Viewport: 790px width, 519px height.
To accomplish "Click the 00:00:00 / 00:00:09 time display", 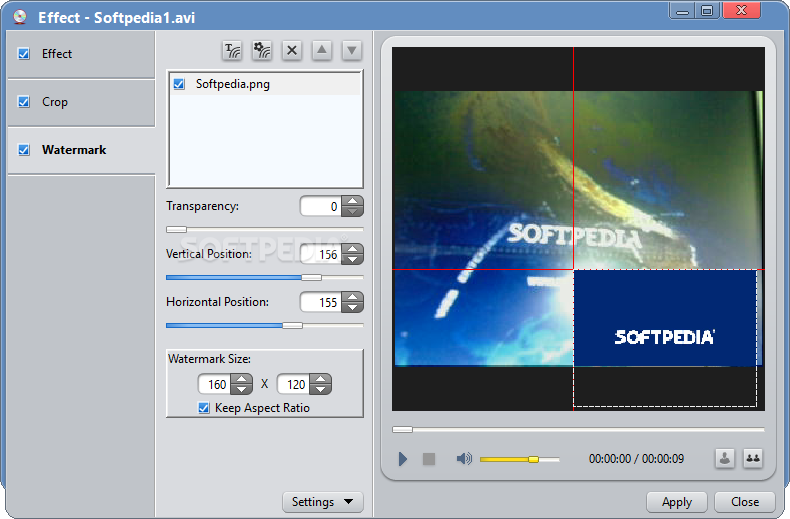I will (x=636, y=459).
